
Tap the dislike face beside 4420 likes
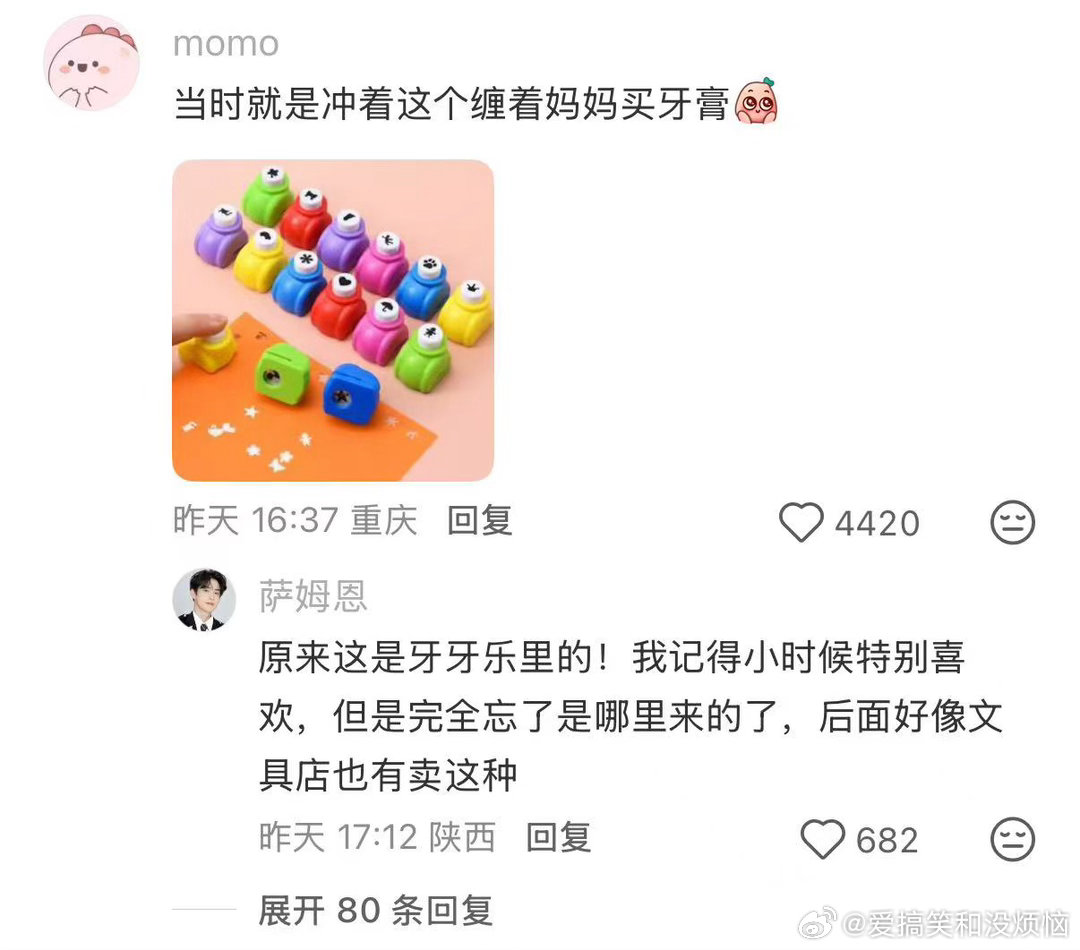pos(1012,522)
